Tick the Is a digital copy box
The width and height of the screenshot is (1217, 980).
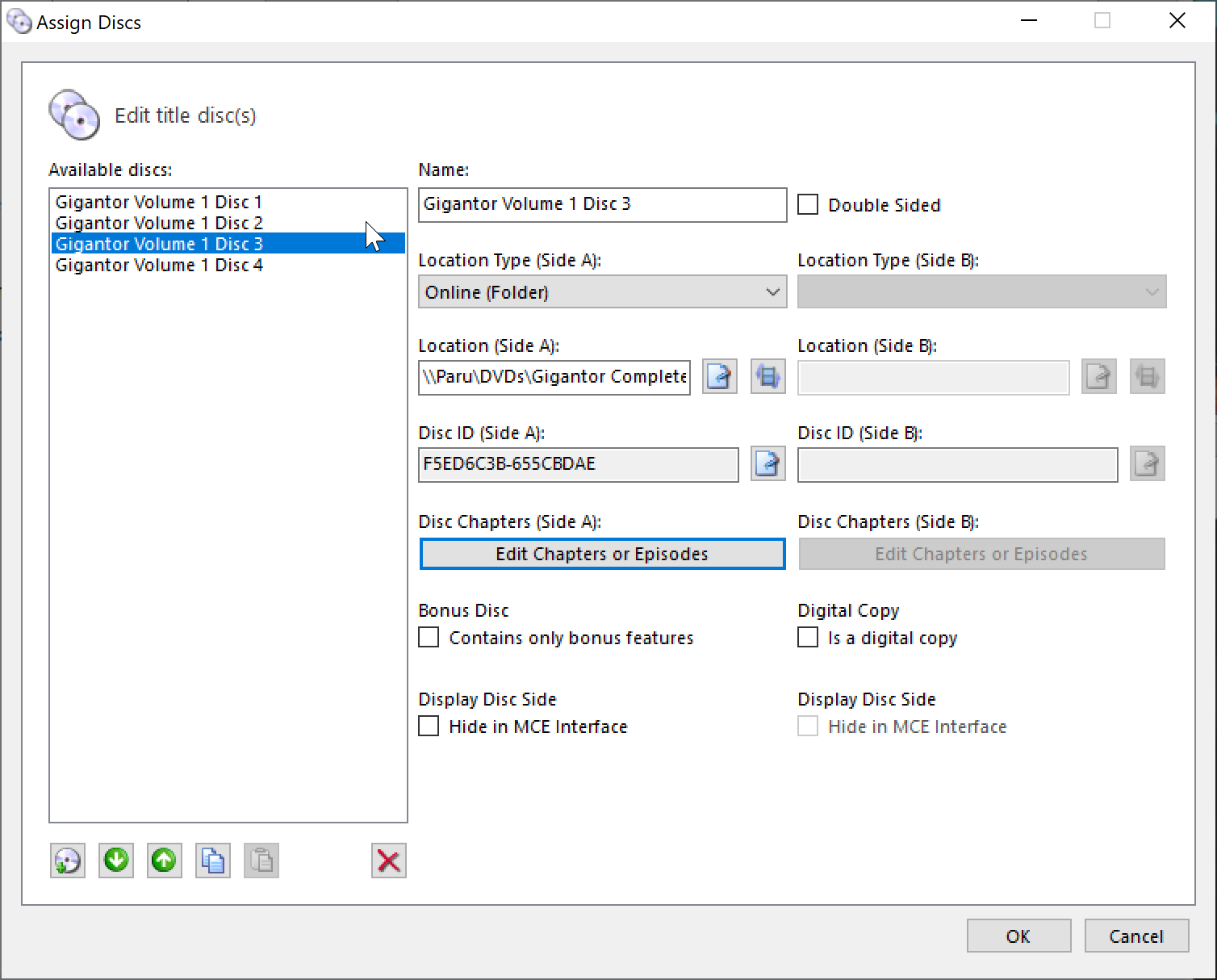point(808,638)
